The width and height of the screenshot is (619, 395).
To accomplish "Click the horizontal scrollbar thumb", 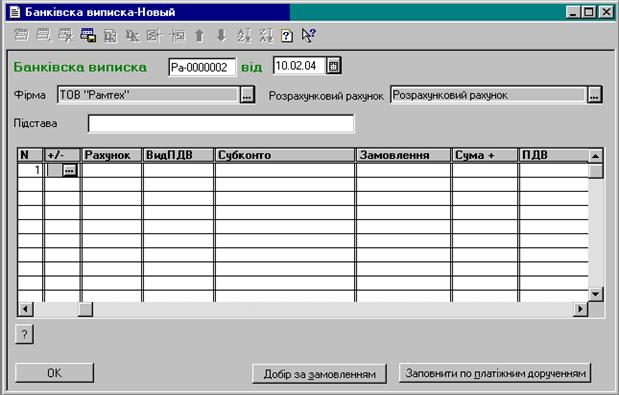I will (x=85, y=309).
